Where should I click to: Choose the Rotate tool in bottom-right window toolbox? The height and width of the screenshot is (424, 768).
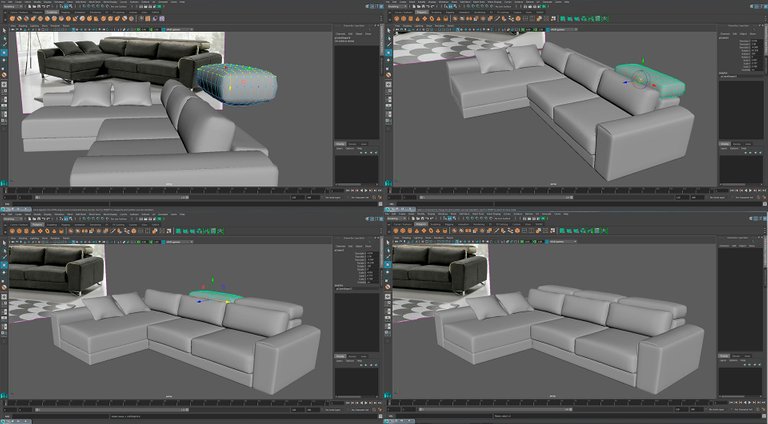tap(389, 274)
